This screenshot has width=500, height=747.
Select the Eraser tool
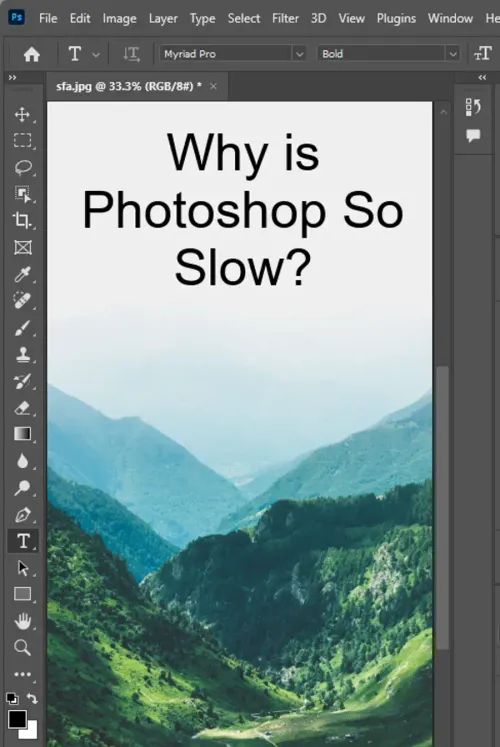point(22,408)
